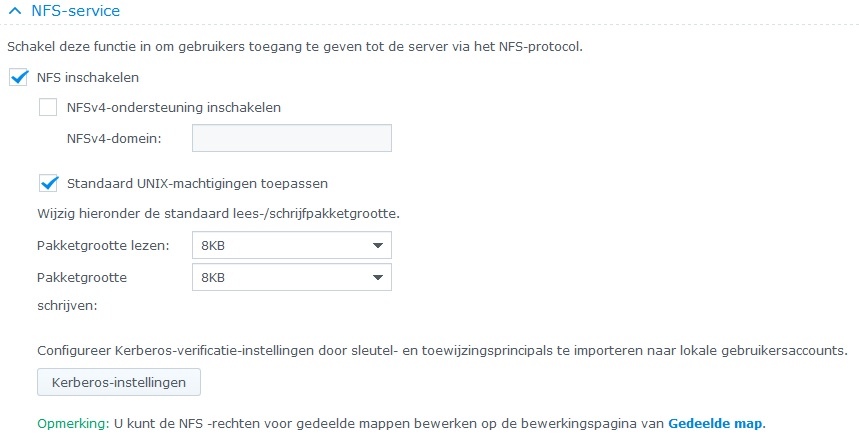Focus the NFSv4-domein text field

coord(291,138)
